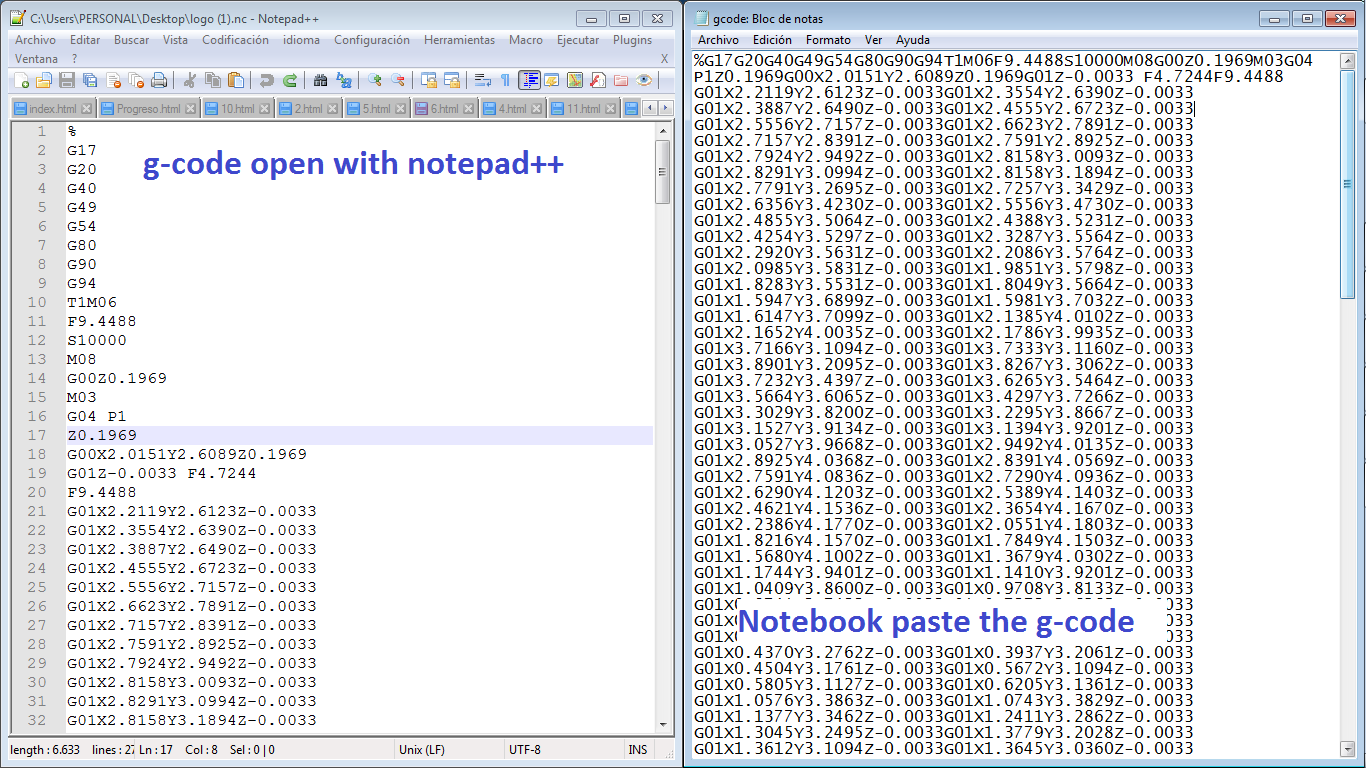This screenshot has height=768, width=1366.
Task: Open the Buscar menu
Action: (131, 40)
